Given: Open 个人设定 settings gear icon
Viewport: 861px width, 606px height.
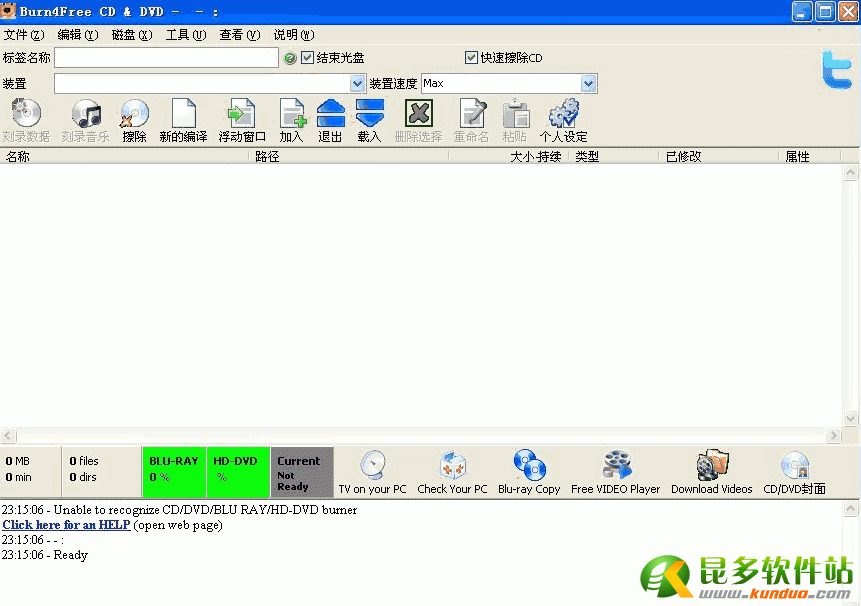Looking at the screenshot, I should click(x=563, y=116).
